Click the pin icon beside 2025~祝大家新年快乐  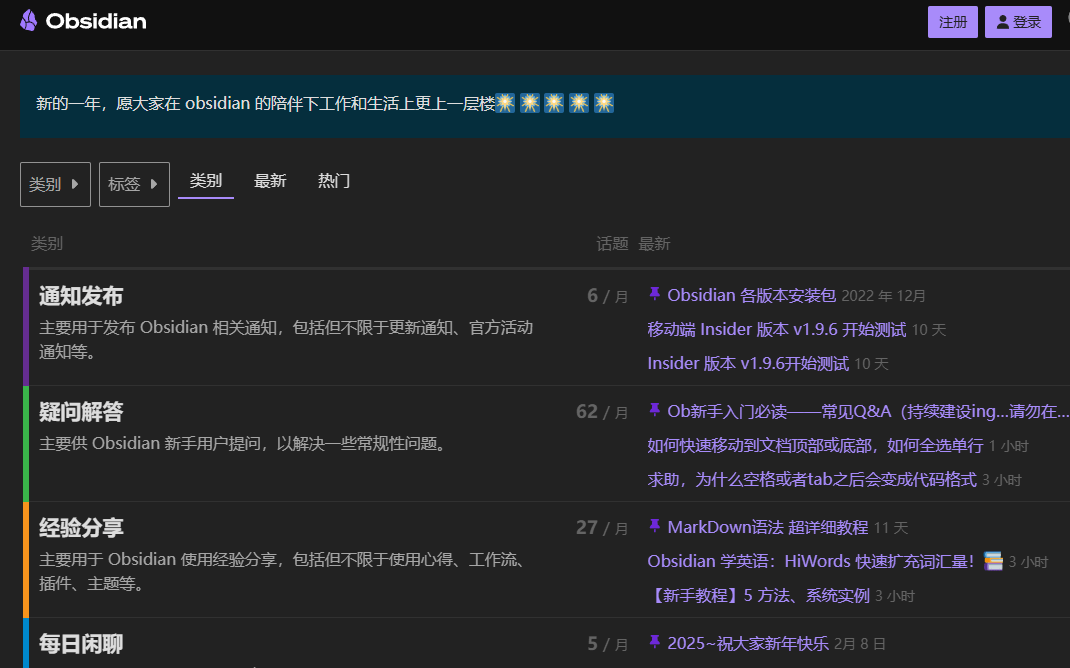pos(654,642)
